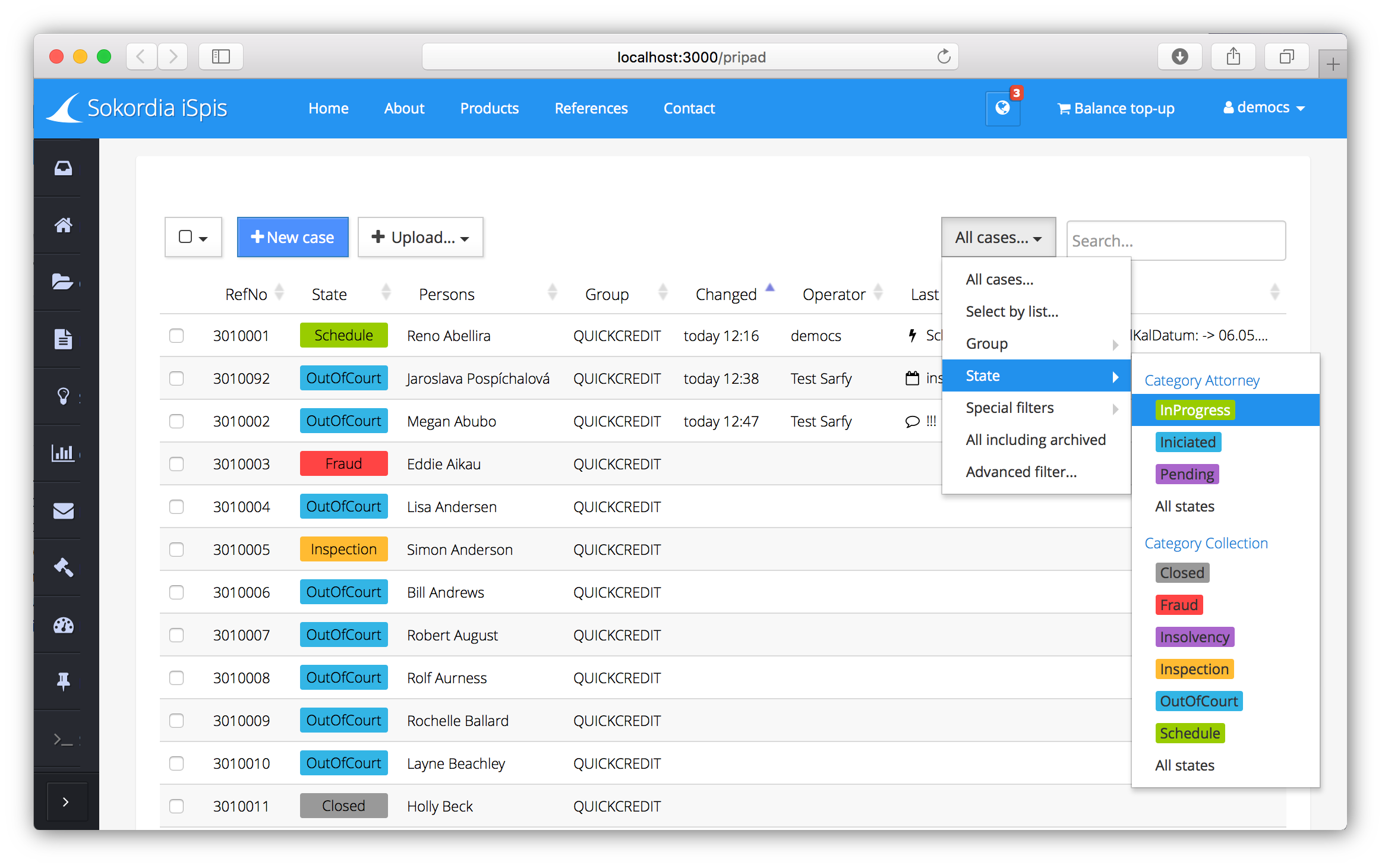Click the browser share icon
The height and width of the screenshot is (868, 1385).
point(1233,57)
